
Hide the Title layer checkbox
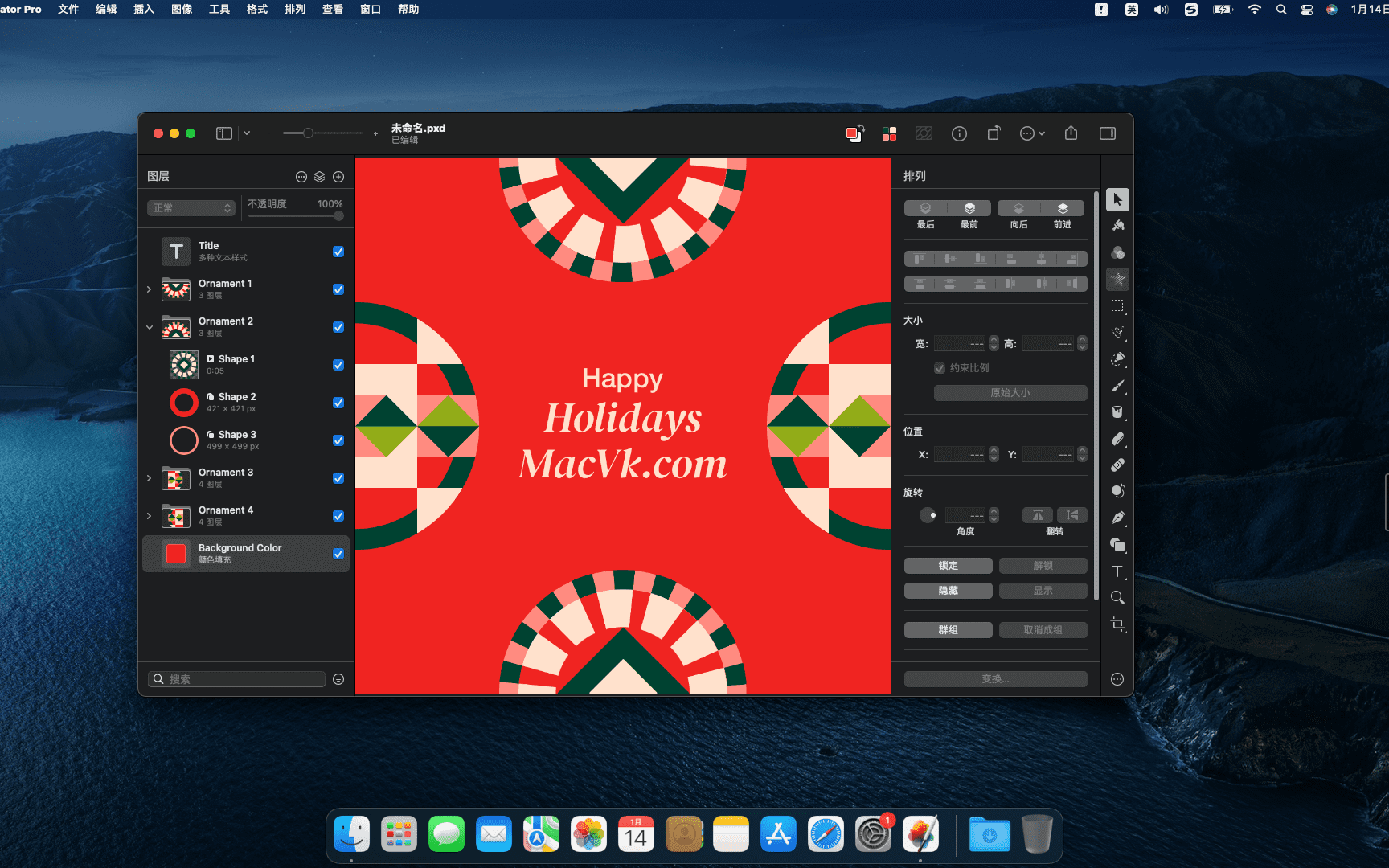click(x=338, y=252)
